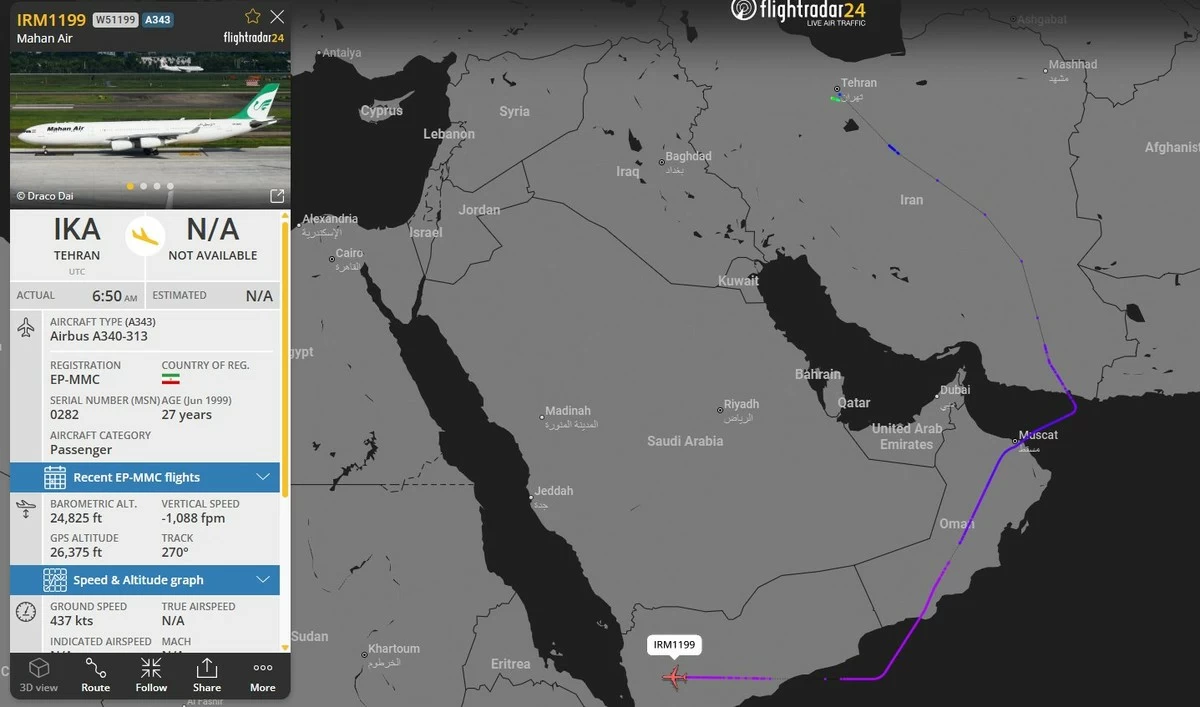Click the IKA Tehran origin airport

(77, 238)
